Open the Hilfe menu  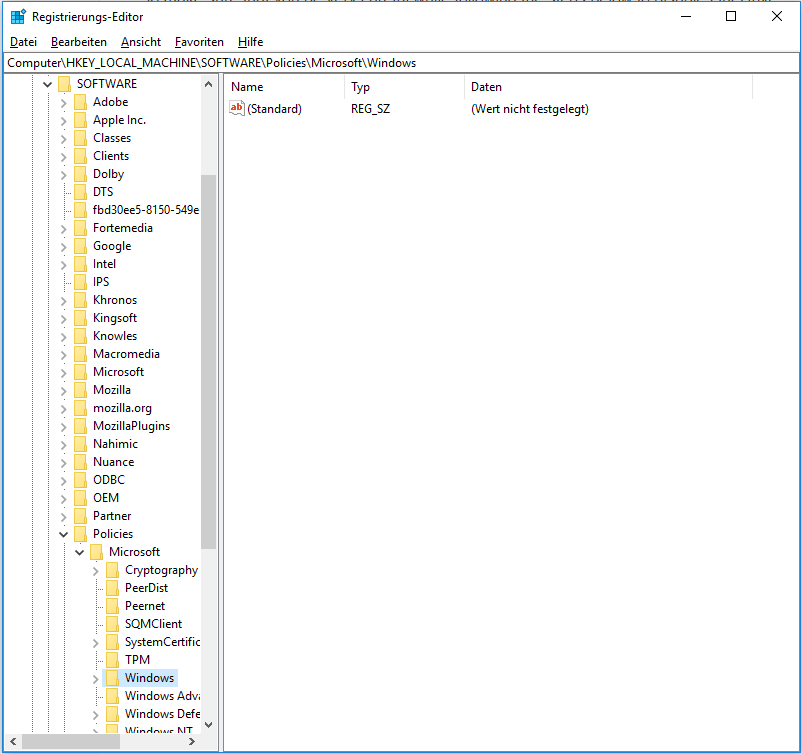pos(251,42)
